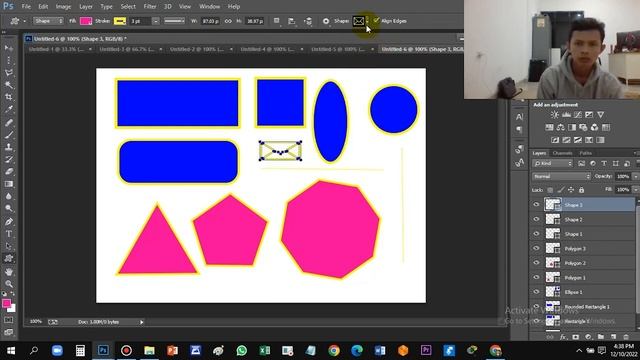Add a Color Balance adjustment

tap(561, 127)
